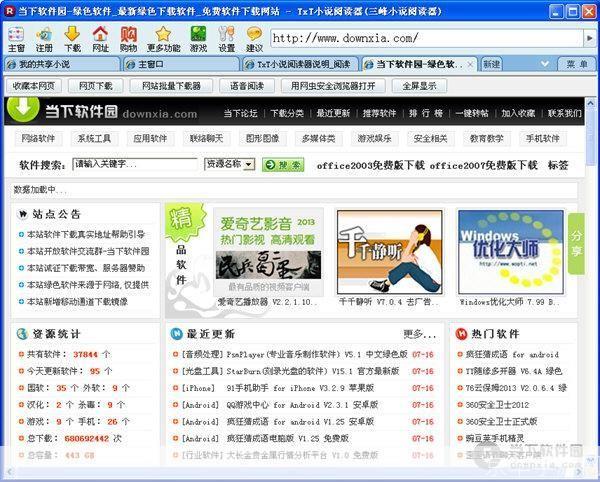Open 系统工具 category
The height and width of the screenshot is (482, 600).
[x=94, y=138]
